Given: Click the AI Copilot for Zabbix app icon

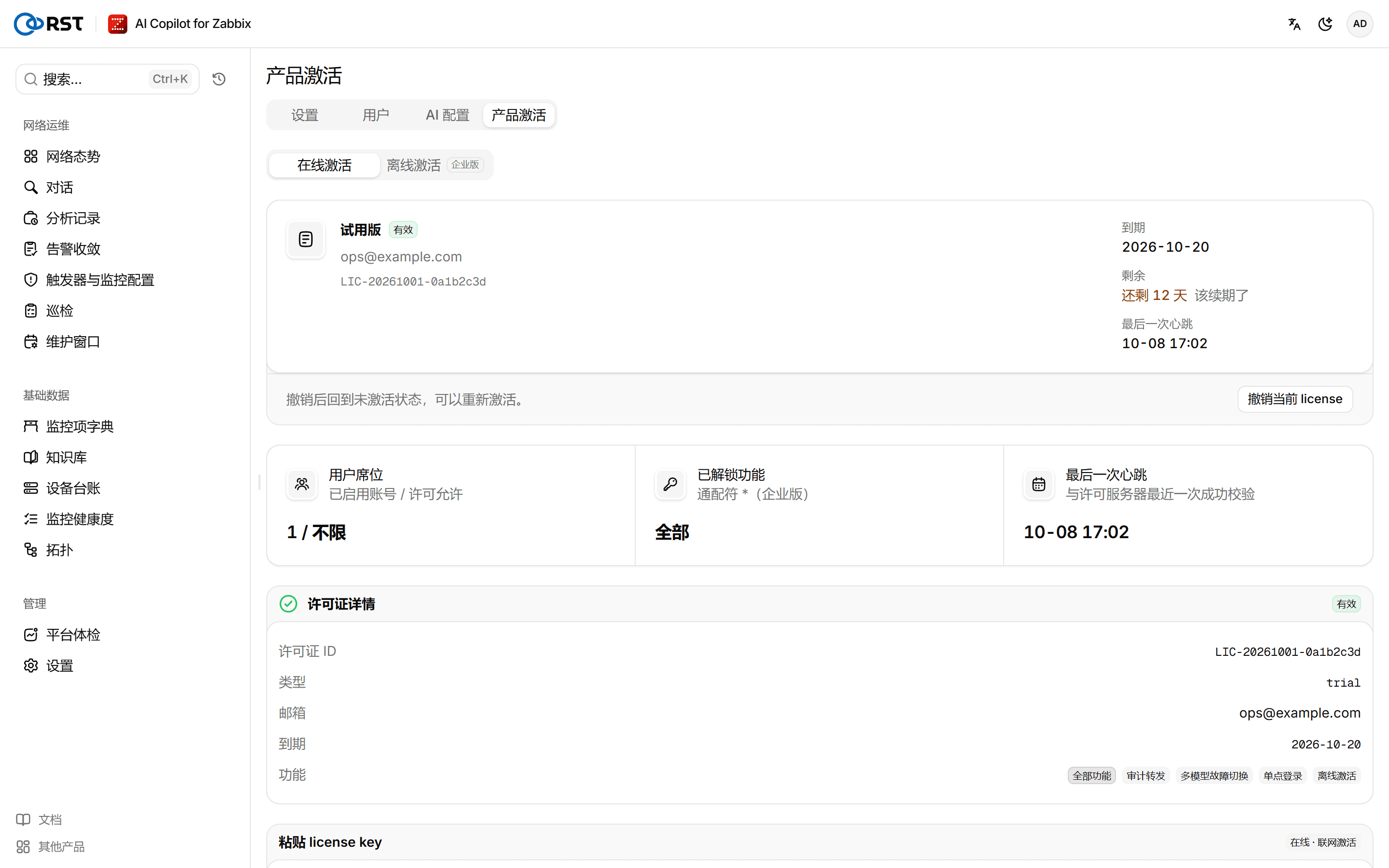Looking at the screenshot, I should coord(118,24).
